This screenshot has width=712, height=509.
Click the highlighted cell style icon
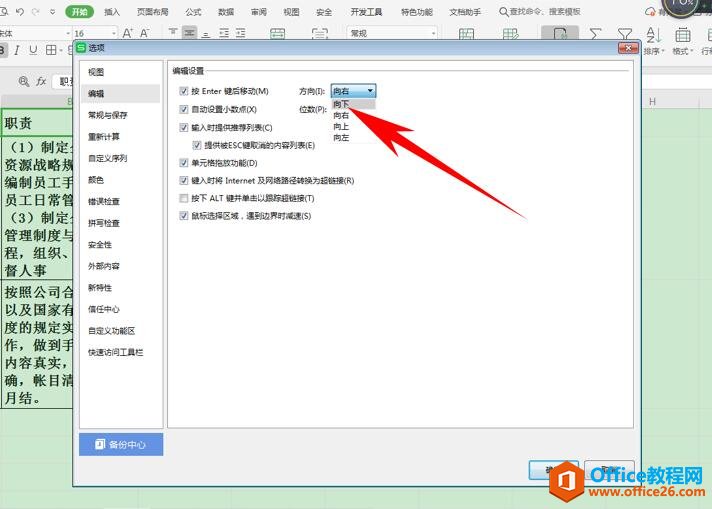point(560,33)
